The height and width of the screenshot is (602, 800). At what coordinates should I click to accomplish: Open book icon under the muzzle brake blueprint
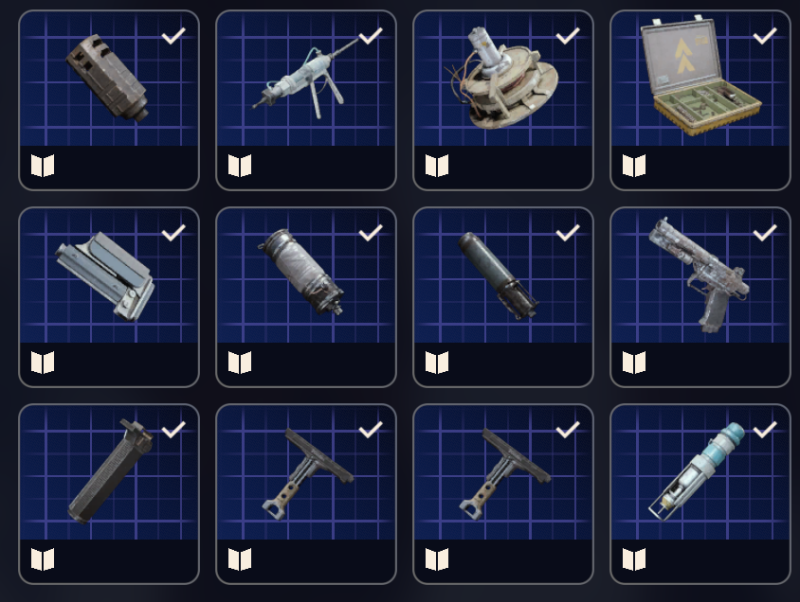[42, 166]
